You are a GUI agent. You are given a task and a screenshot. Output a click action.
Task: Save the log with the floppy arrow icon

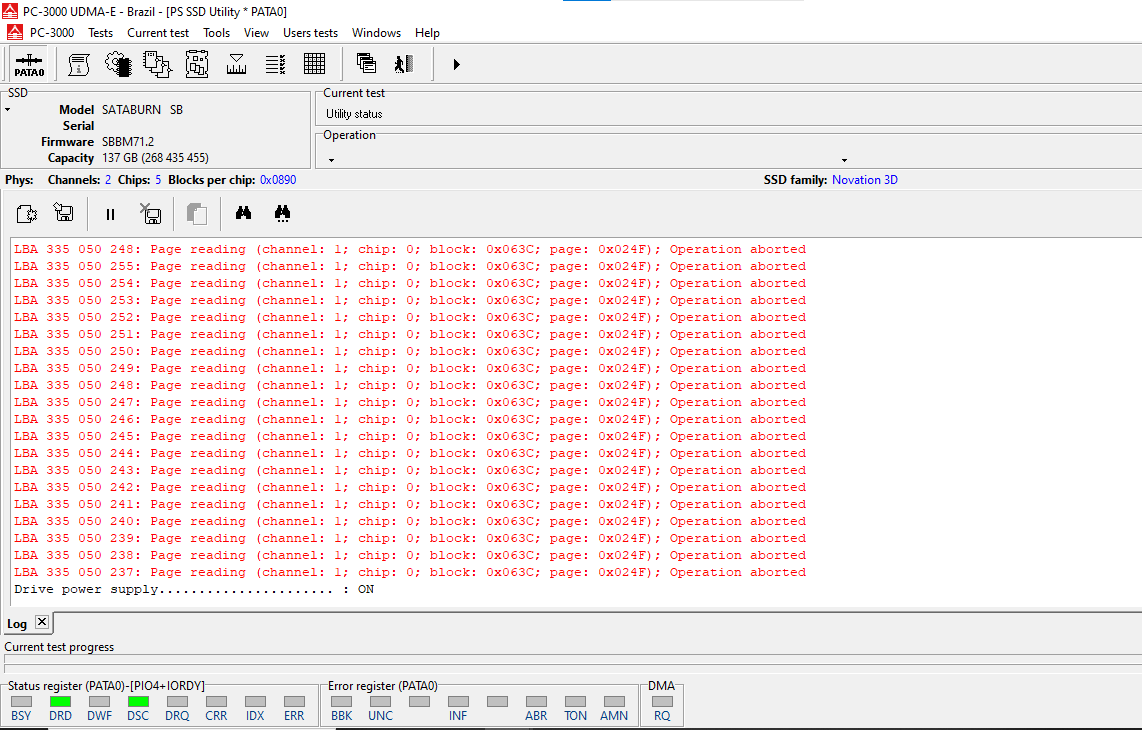(64, 212)
